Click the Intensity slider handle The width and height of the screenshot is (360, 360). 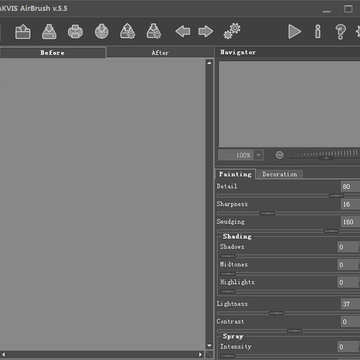(x=228, y=356)
